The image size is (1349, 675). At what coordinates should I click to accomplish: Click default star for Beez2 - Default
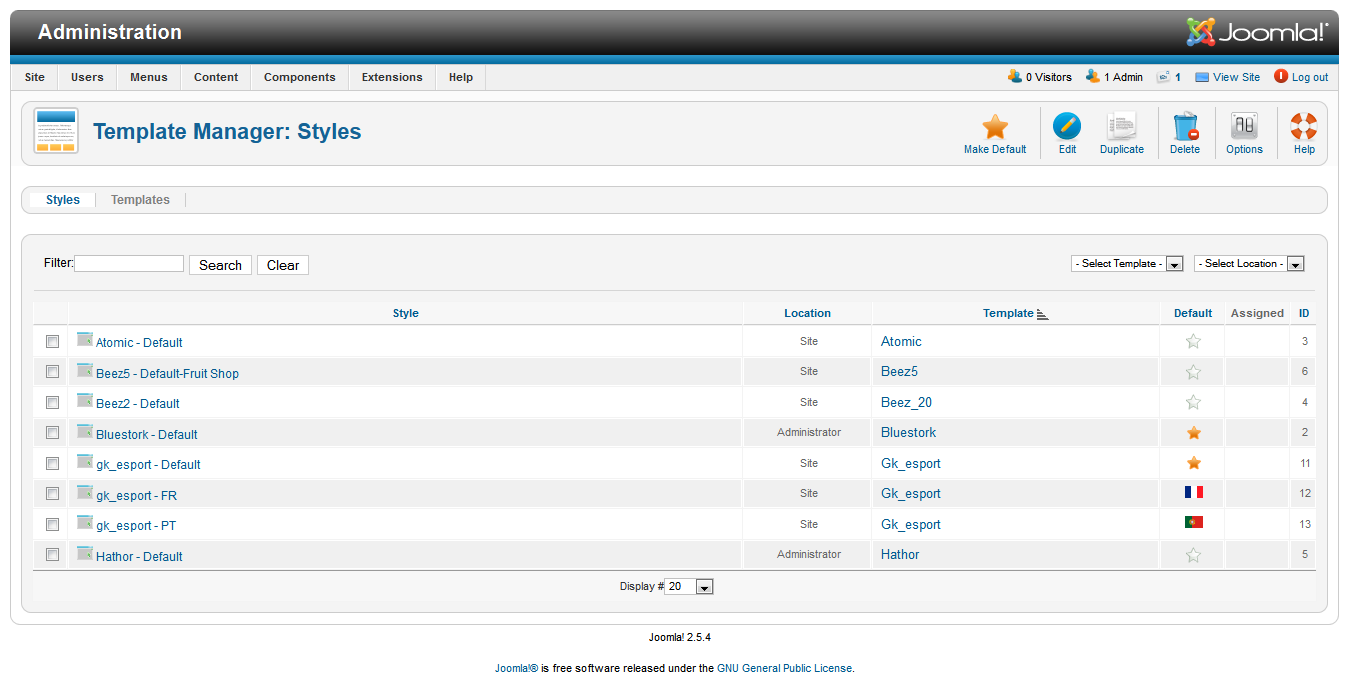point(1193,402)
